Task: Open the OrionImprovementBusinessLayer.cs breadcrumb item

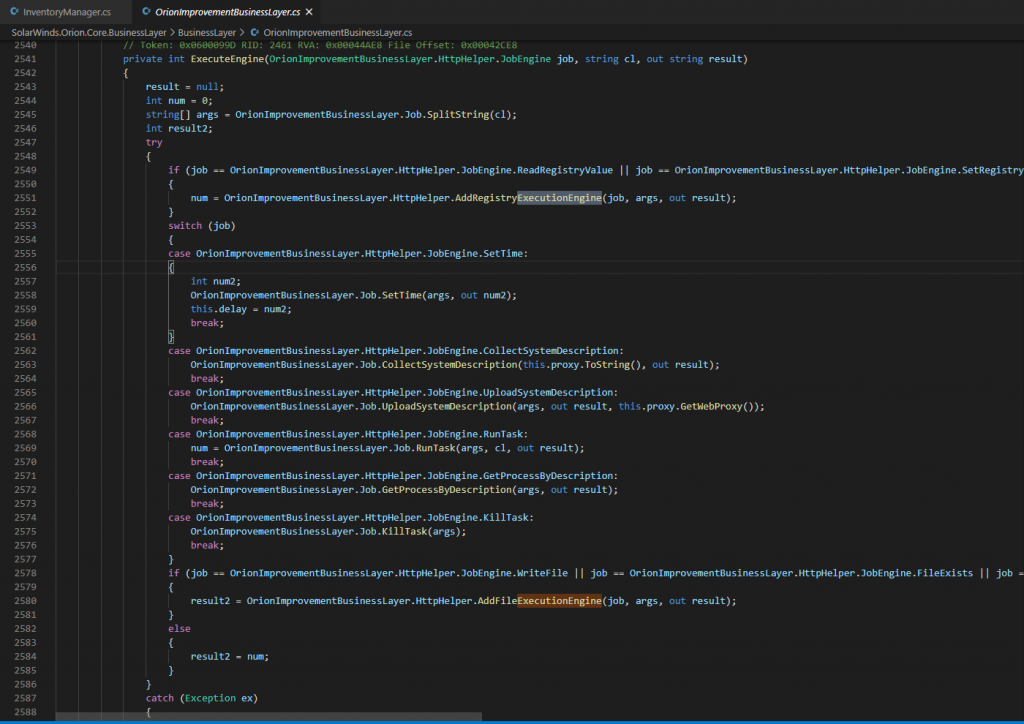Action: pyautogui.click(x=338, y=32)
